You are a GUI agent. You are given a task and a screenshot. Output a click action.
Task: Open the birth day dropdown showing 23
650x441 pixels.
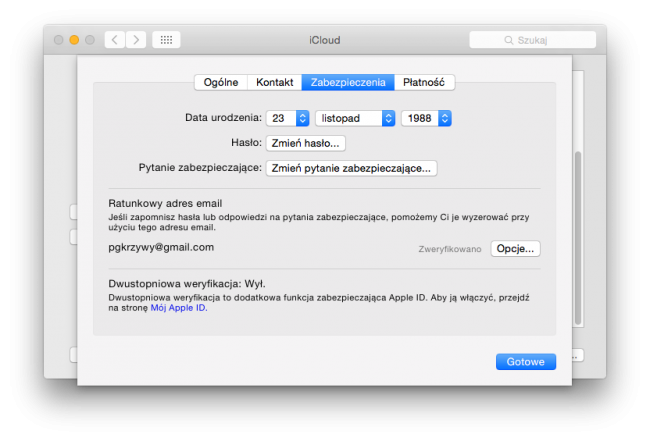pos(288,119)
